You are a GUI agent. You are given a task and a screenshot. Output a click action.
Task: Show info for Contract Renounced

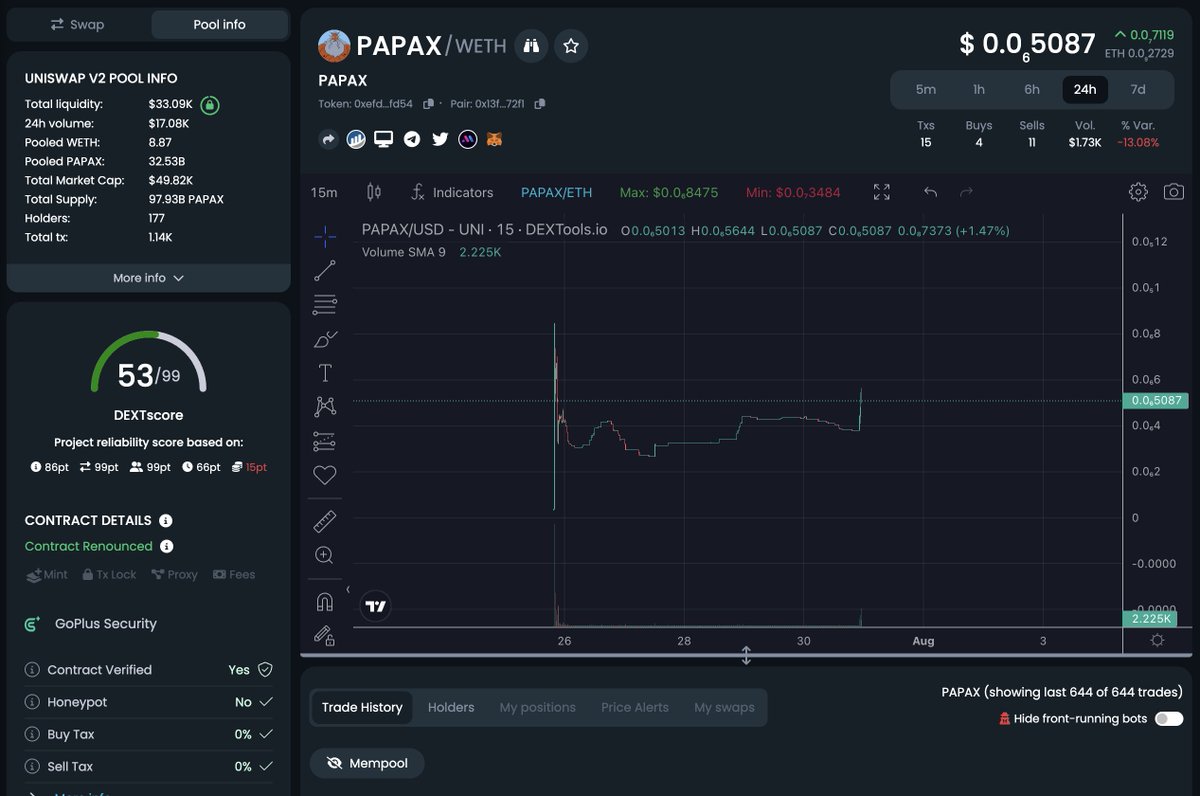[x=167, y=546]
